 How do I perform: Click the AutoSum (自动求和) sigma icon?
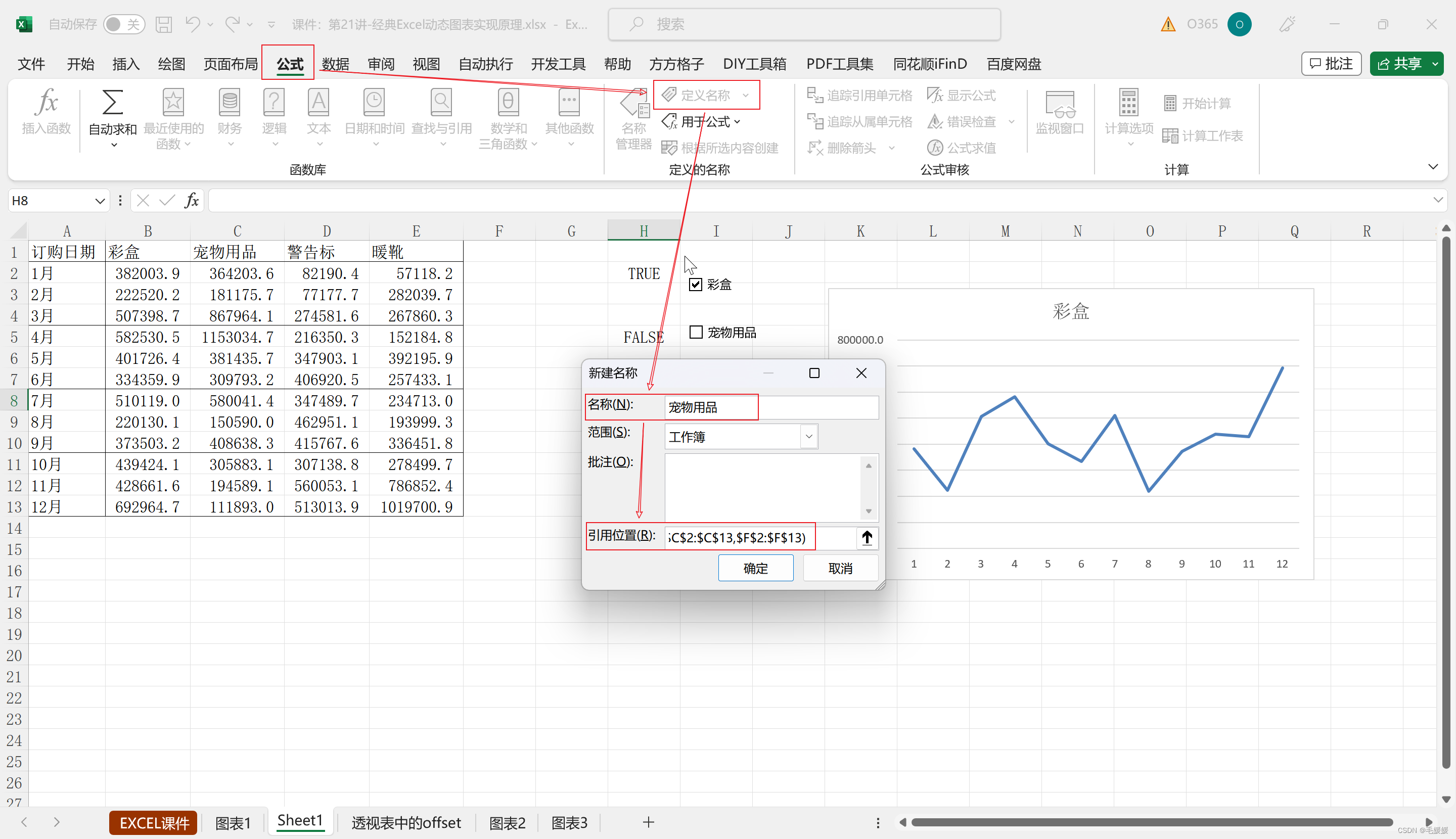click(x=112, y=103)
